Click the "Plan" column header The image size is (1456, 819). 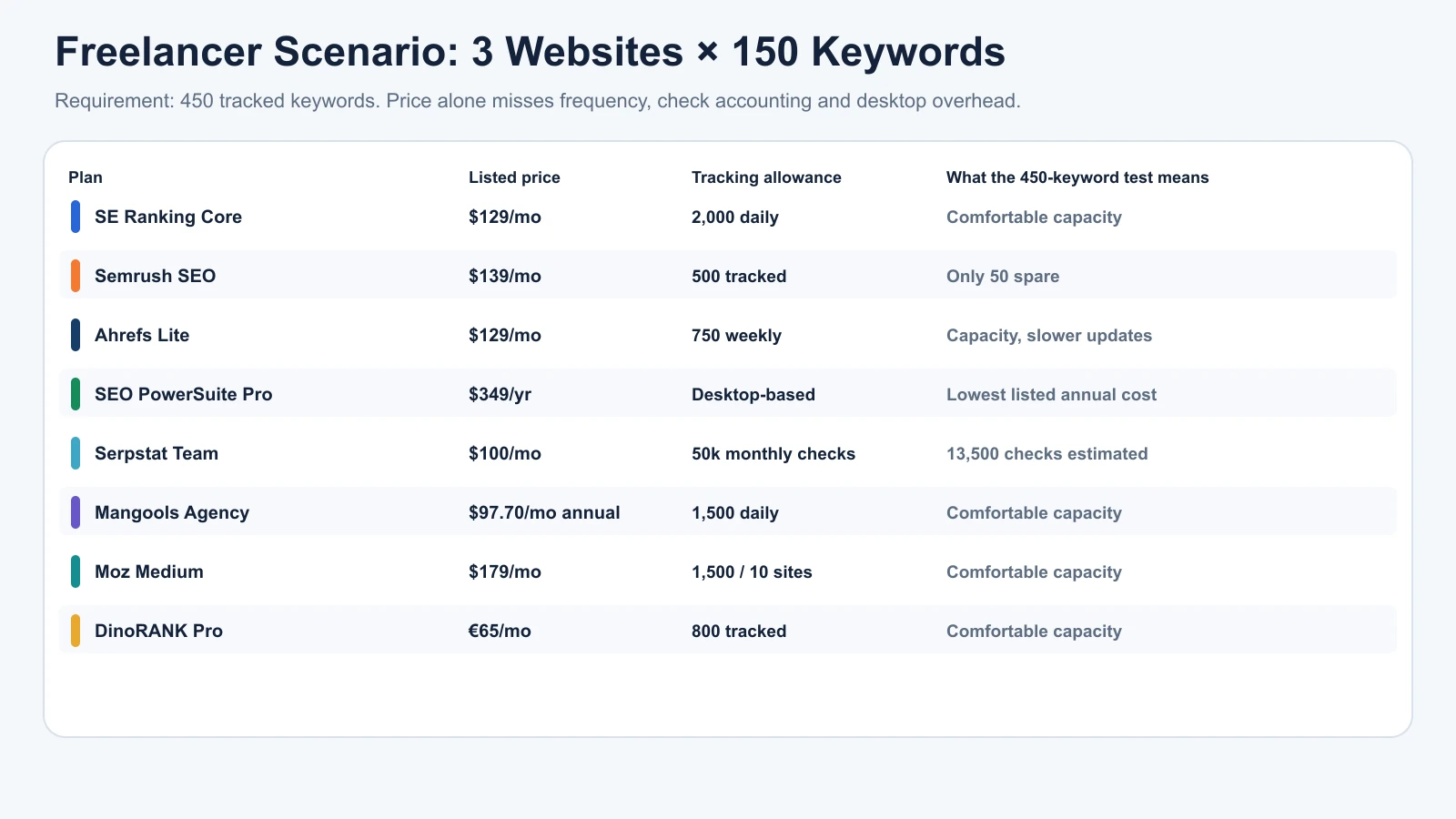(86, 177)
